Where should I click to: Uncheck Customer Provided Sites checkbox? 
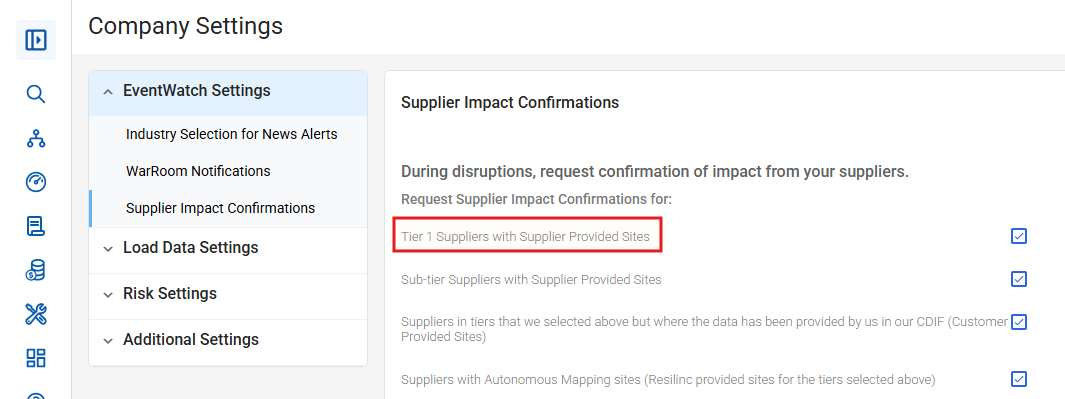pos(1018,322)
